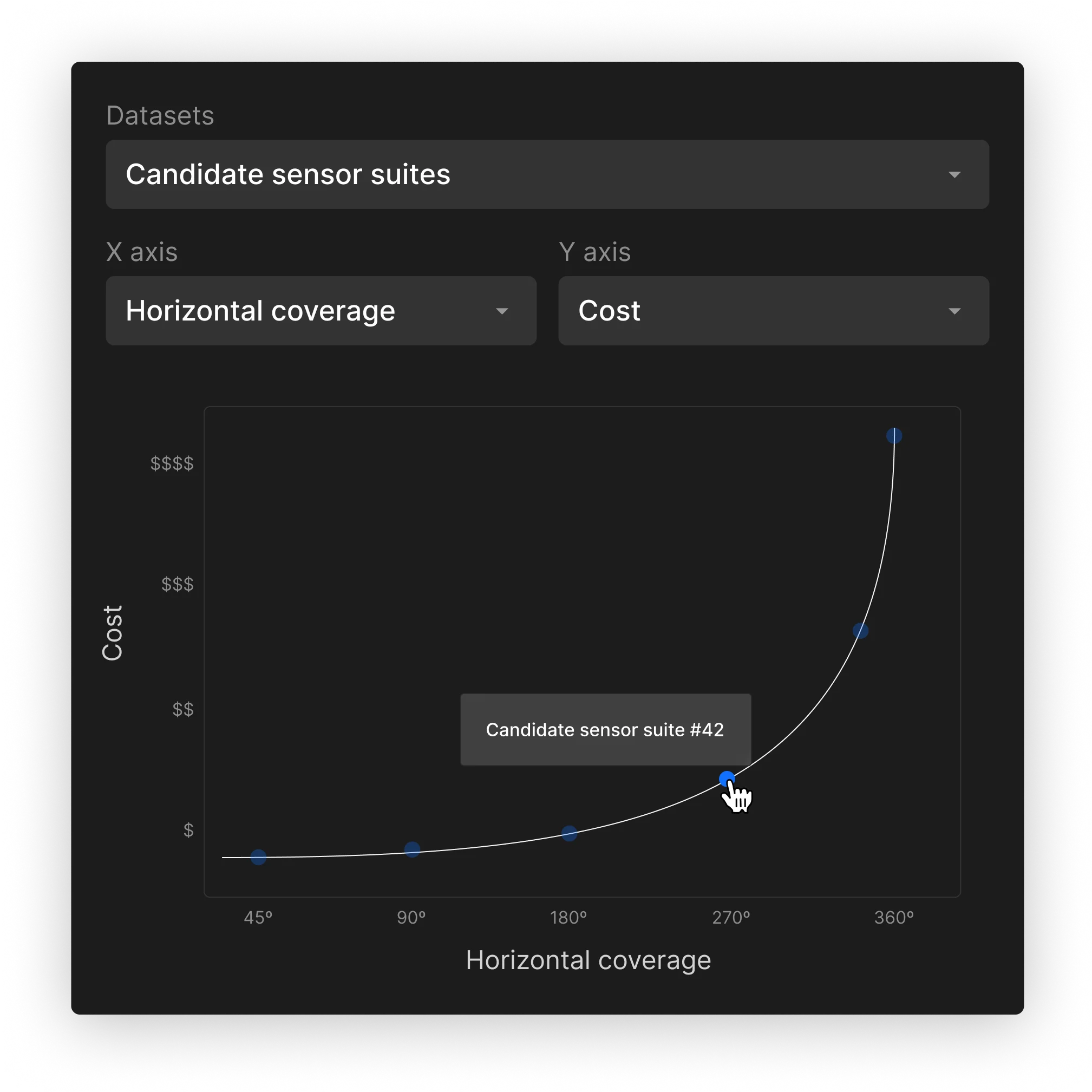Image resolution: width=1092 pixels, height=1092 pixels.
Task: Click the 360° axis tick label
Action: point(894,917)
